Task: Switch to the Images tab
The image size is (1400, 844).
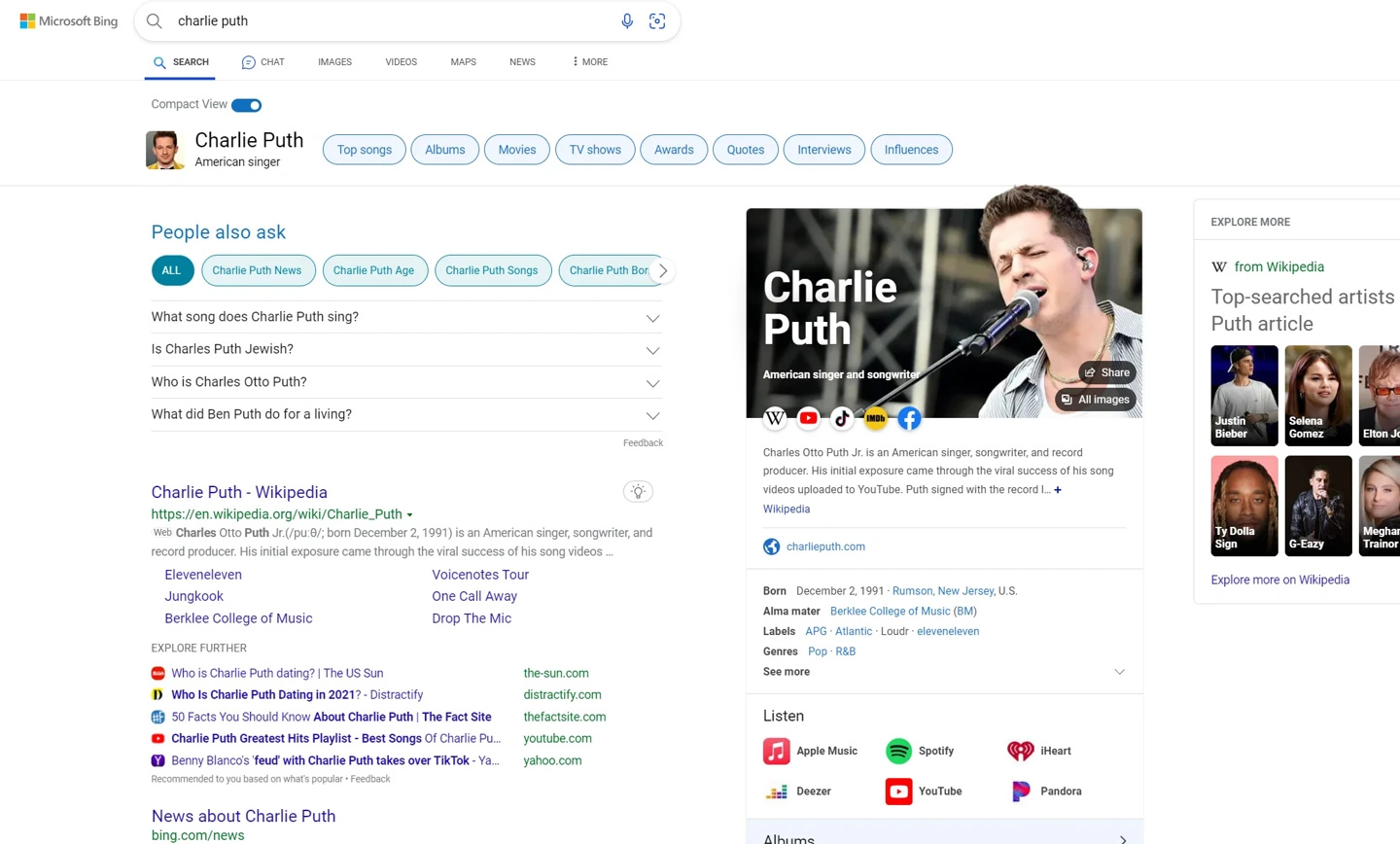Action: point(334,62)
